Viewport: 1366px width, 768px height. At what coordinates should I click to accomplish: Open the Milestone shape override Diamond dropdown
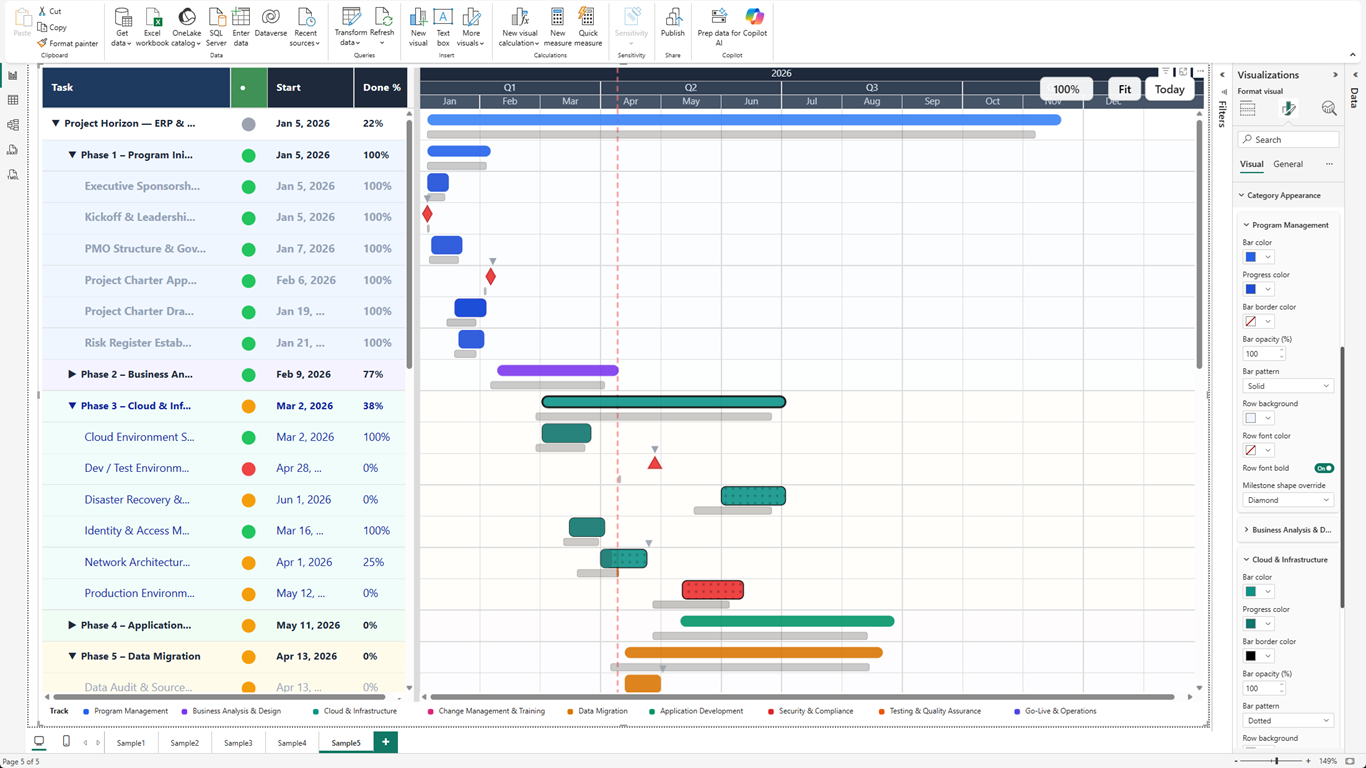point(1288,500)
